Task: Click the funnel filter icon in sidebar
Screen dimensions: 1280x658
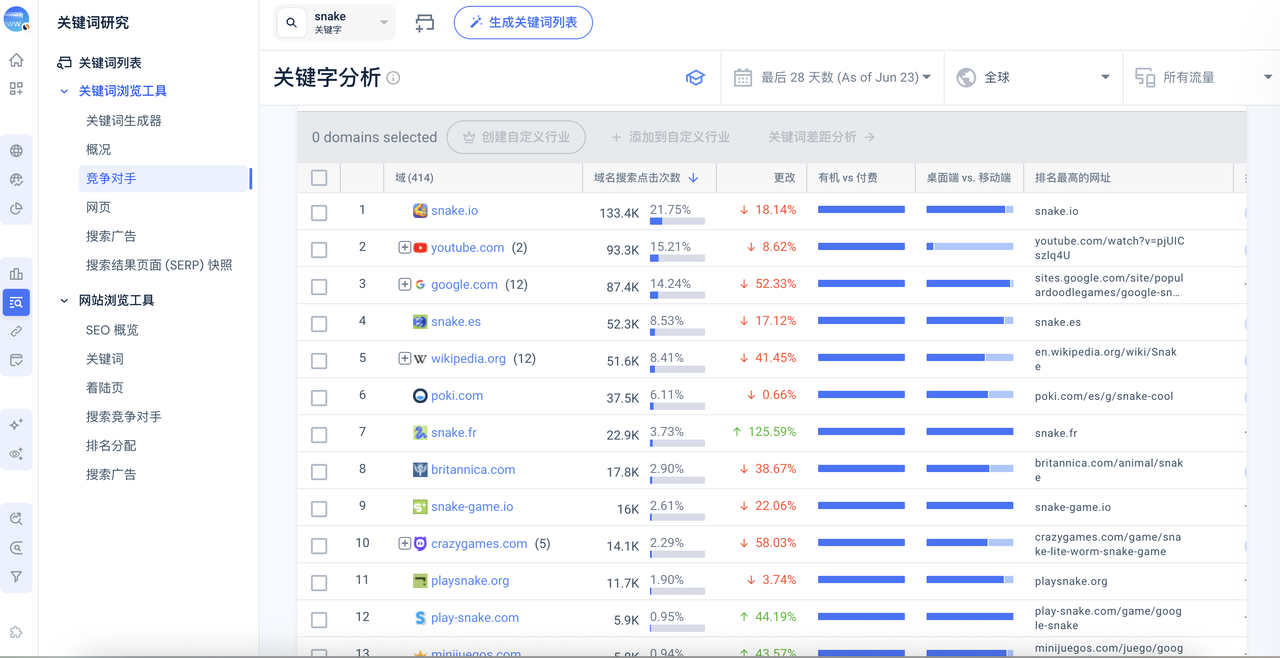Action: pos(16,577)
